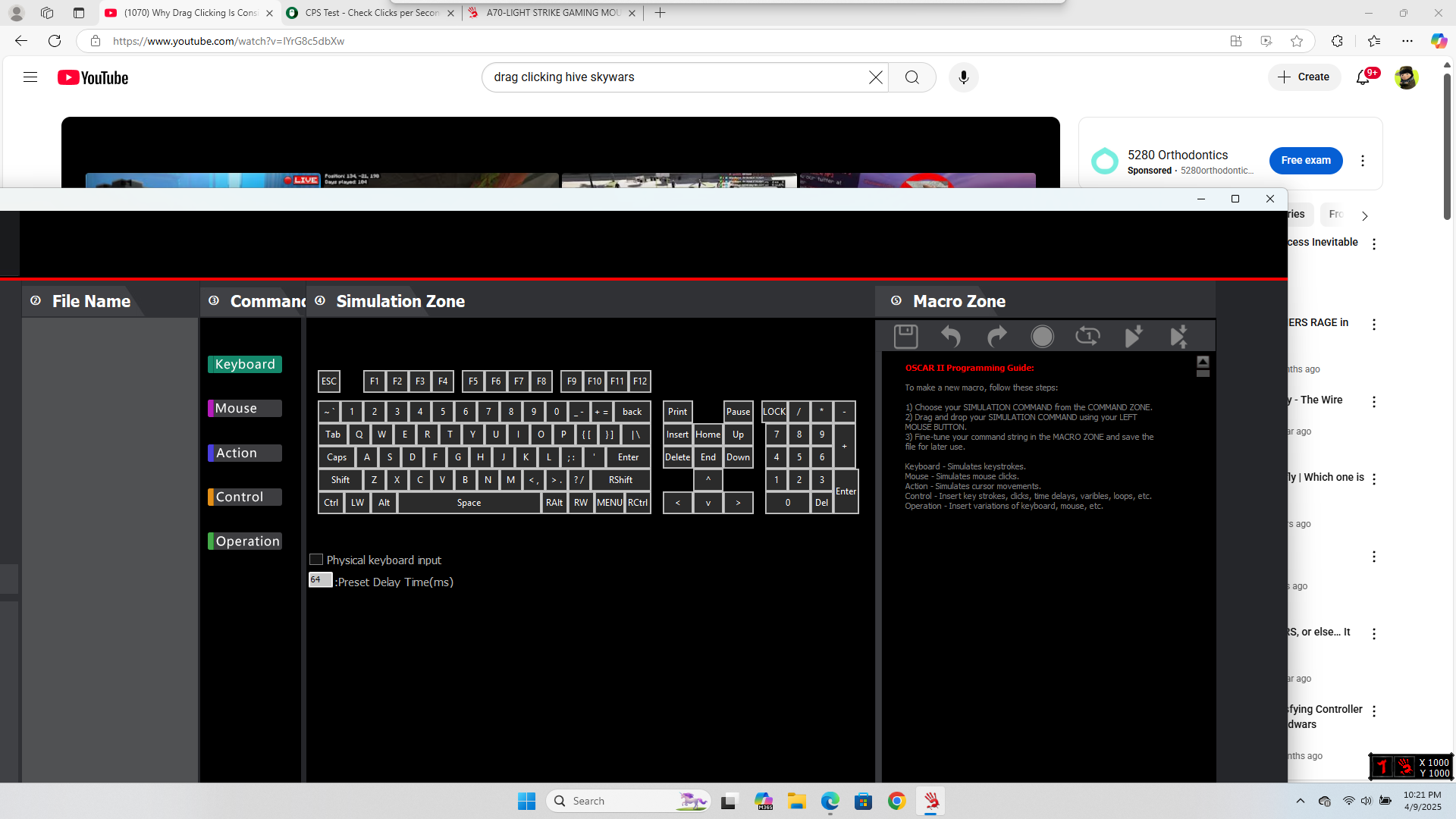The width and height of the screenshot is (1456, 819).
Task: Select the back (backspace) key
Action: pos(632,412)
